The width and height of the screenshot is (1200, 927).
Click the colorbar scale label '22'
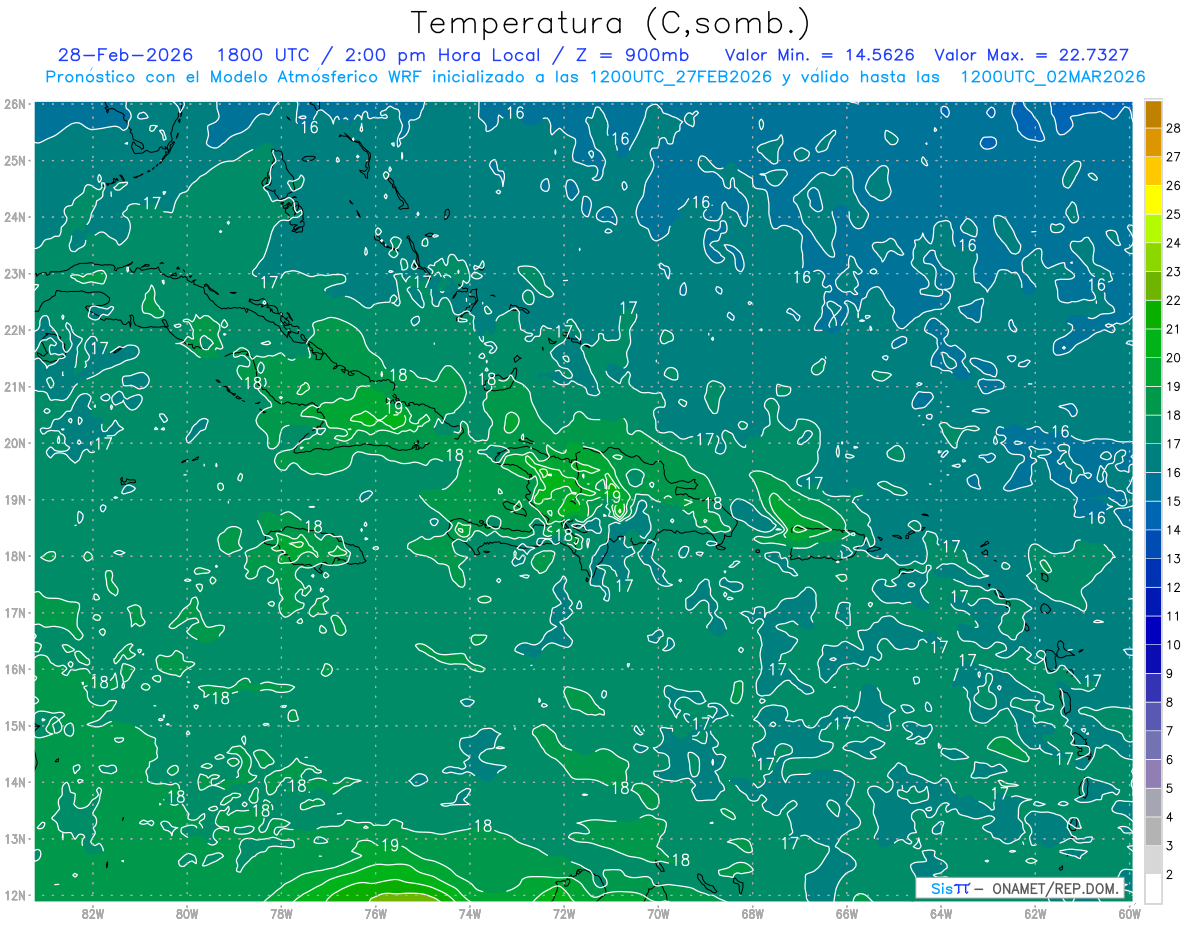point(1173,300)
